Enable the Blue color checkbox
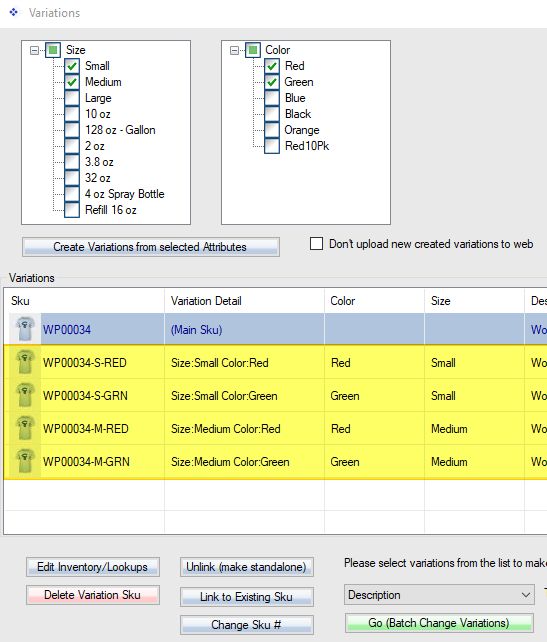Viewport: 547px width, 642px height. coord(272,98)
